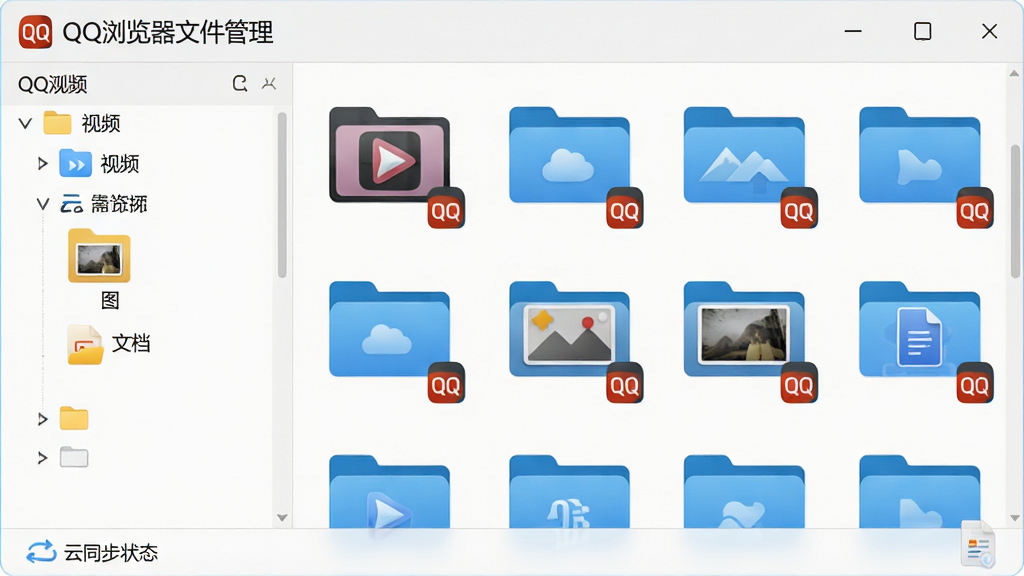
Task: Maximize the file manager window
Action: [922, 31]
